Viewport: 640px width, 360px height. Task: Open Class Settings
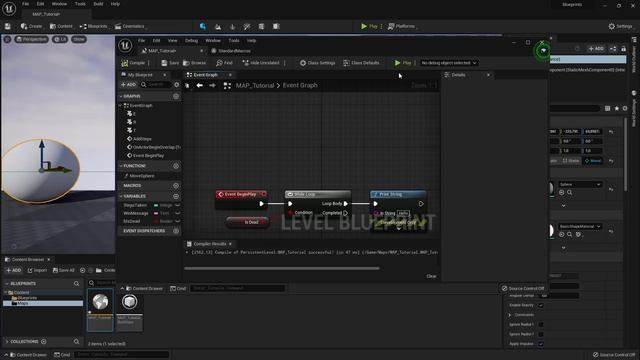point(318,63)
